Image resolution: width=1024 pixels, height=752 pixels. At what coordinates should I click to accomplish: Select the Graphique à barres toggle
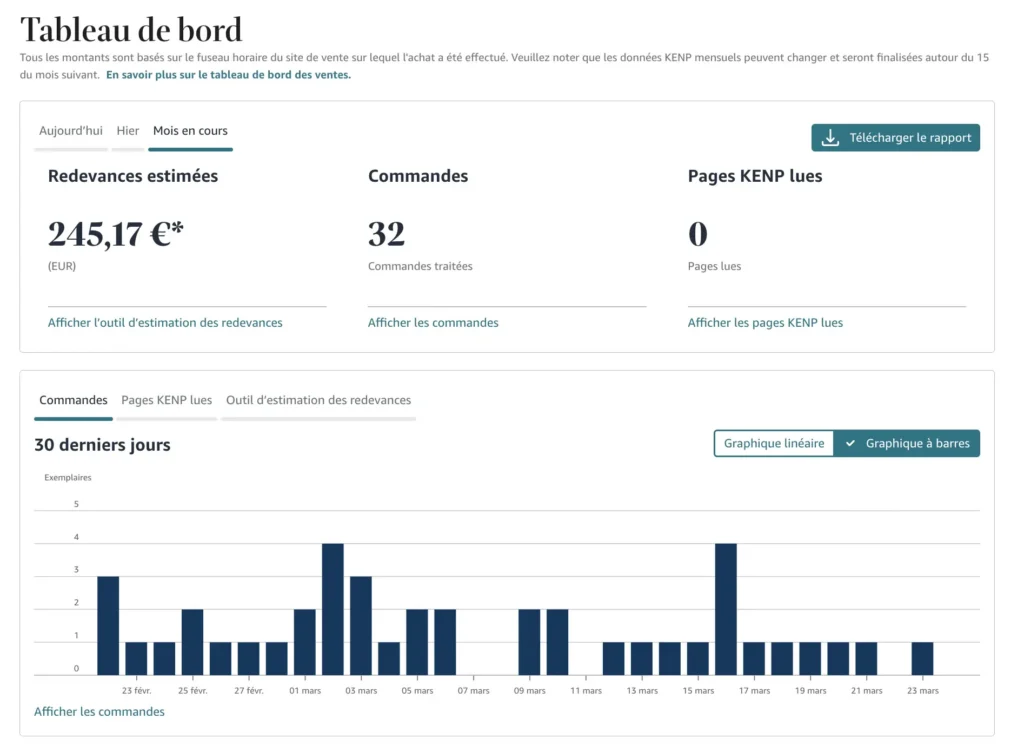pyautogui.click(x=907, y=443)
